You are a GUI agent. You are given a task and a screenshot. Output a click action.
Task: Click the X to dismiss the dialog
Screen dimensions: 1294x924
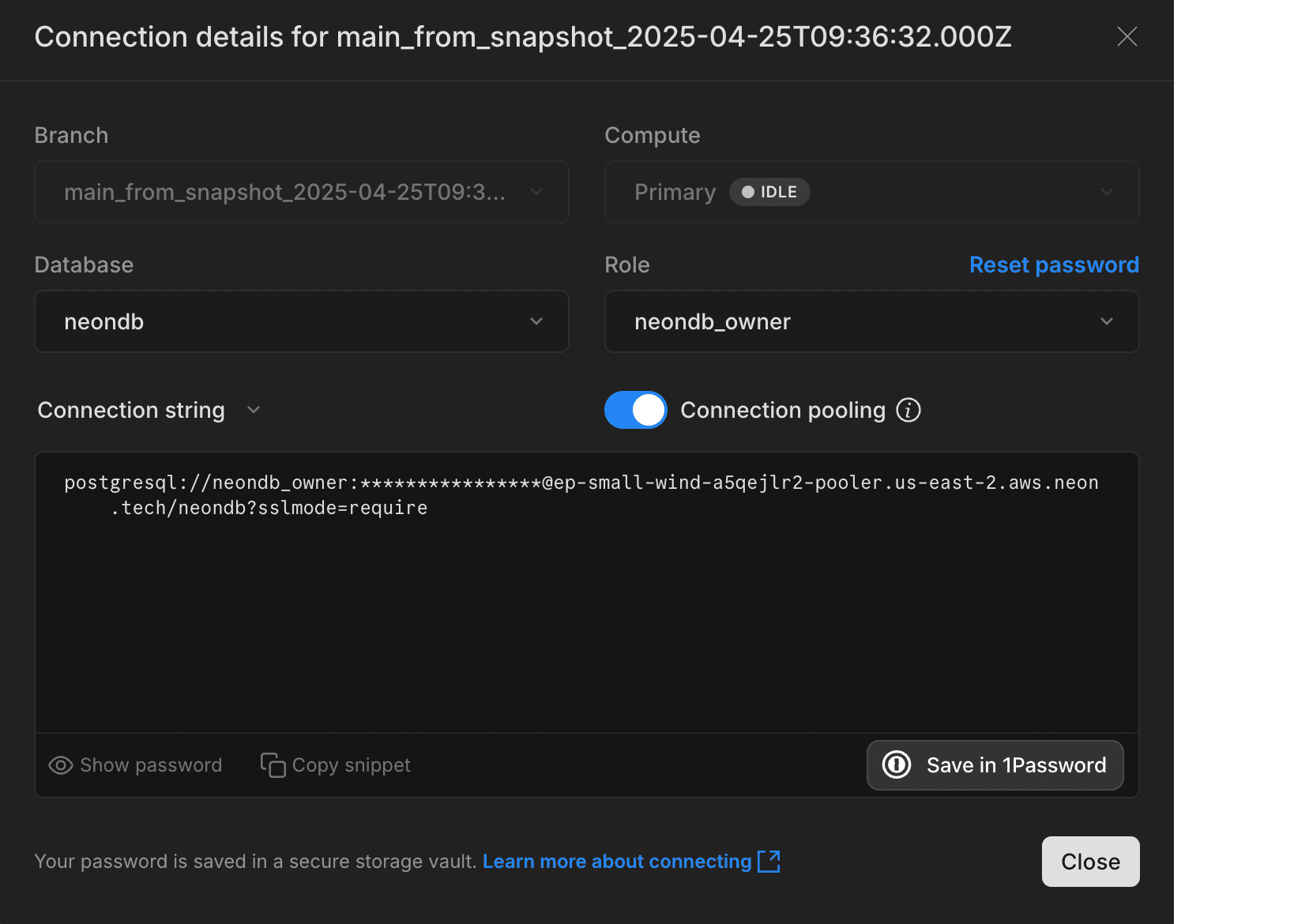click(1127, 36)
